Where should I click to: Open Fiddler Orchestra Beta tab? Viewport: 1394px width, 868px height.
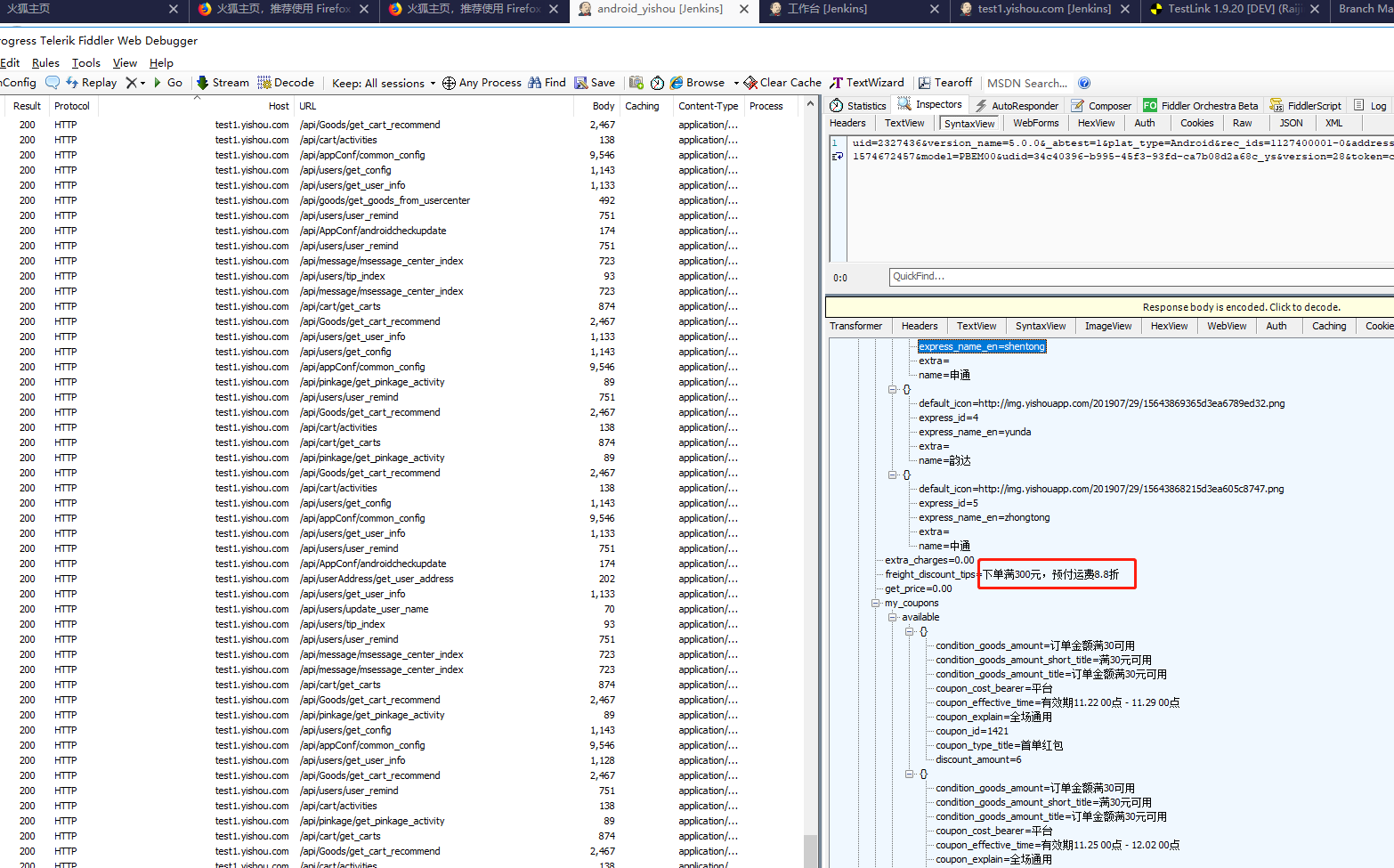pos(1201,105)
